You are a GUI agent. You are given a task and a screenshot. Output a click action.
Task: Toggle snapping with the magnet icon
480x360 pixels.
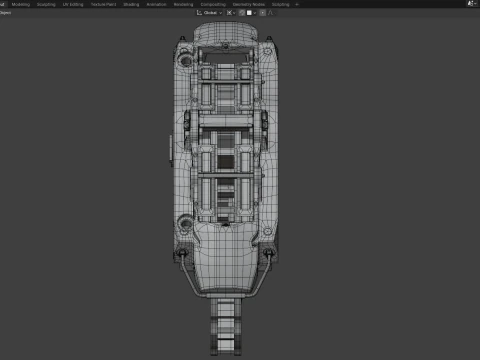point(242,13)
